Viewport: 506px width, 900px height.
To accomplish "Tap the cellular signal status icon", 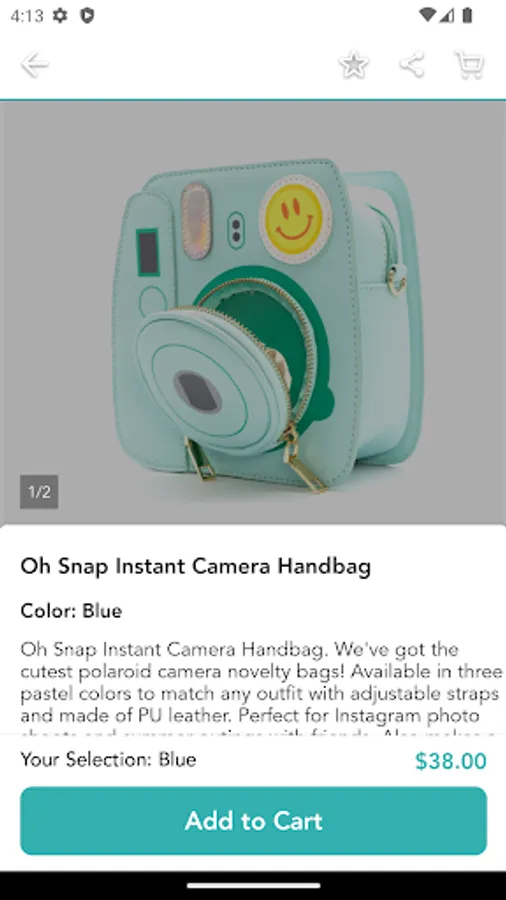I will [x=447, y=15].
